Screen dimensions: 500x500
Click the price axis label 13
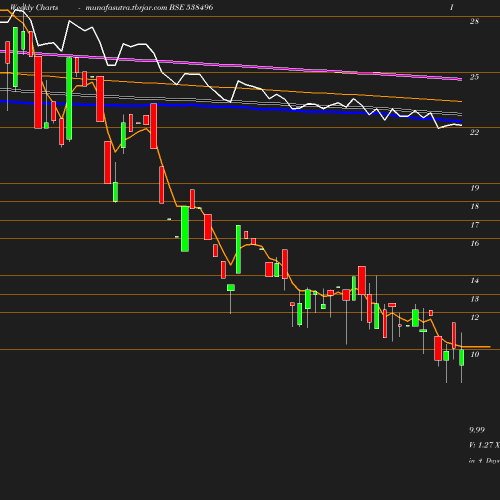475,299
